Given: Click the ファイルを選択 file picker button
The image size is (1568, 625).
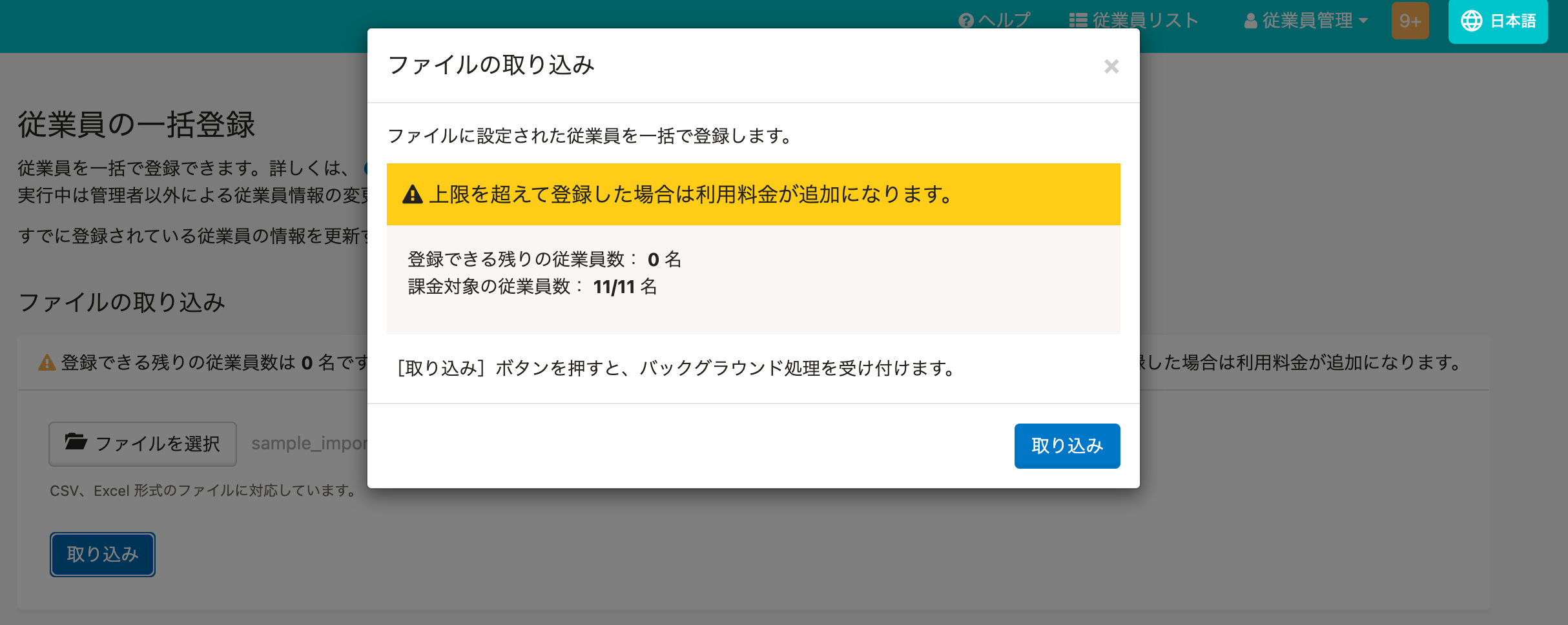Looking at the screenshot, I should tap(142, 444).
